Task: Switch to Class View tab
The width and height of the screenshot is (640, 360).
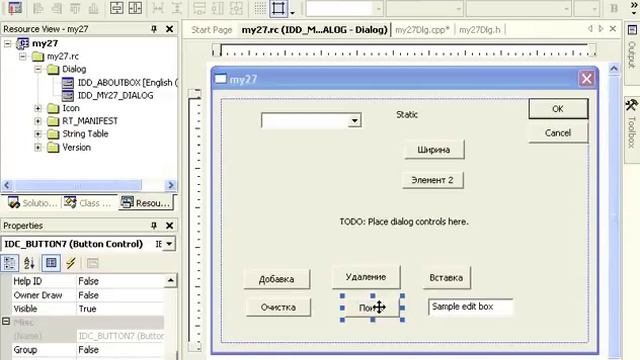Action: 88,203
